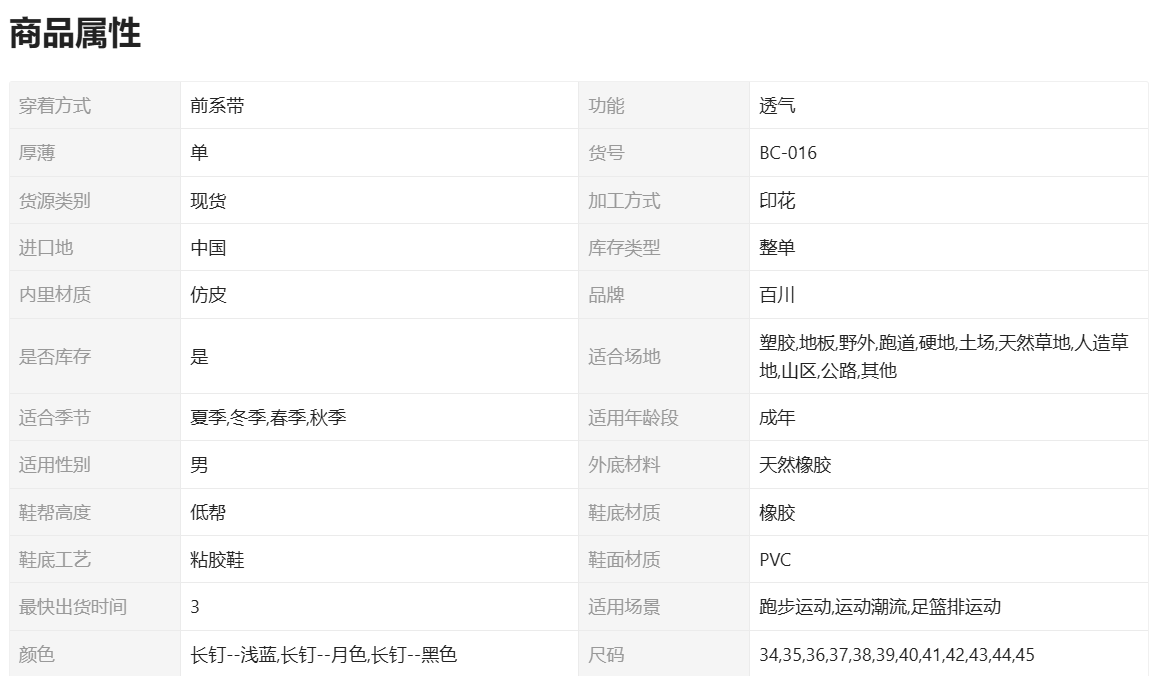1150x676 pixels.
Task: Click the 粘胶鞋 sole craft value
Action: coord(217,560)
